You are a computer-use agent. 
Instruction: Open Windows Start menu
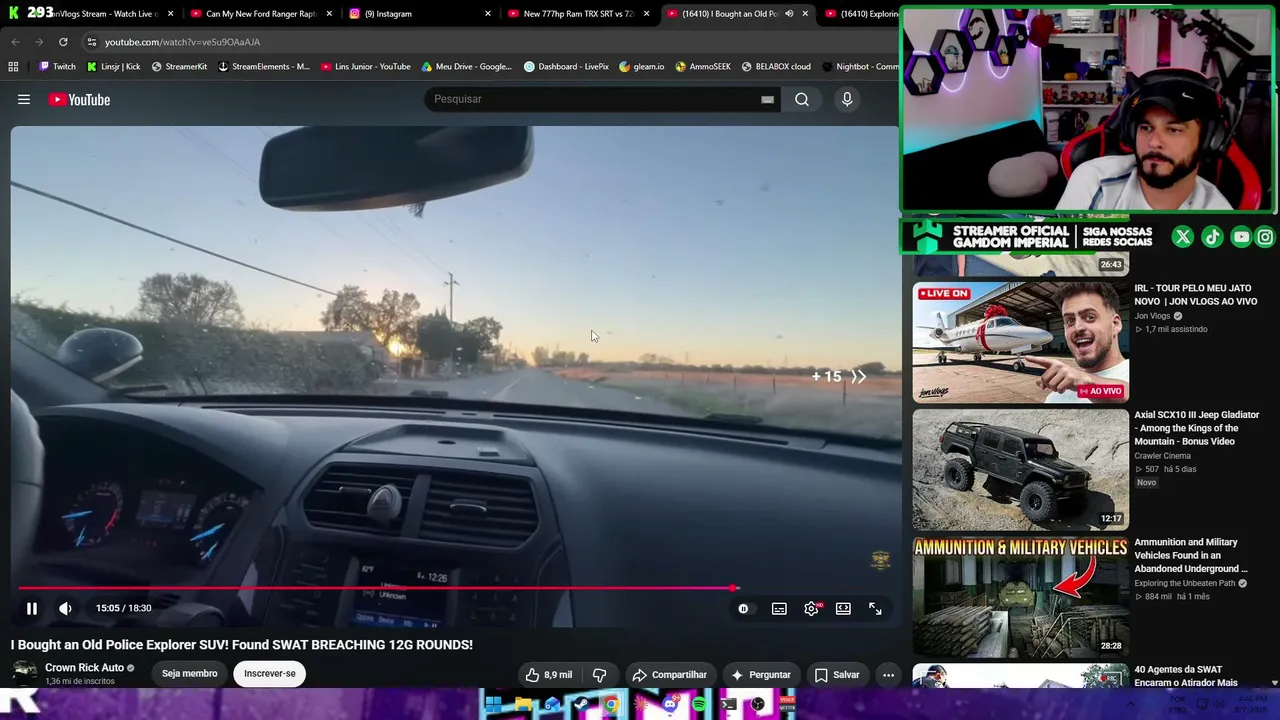[x=493, y=705]
